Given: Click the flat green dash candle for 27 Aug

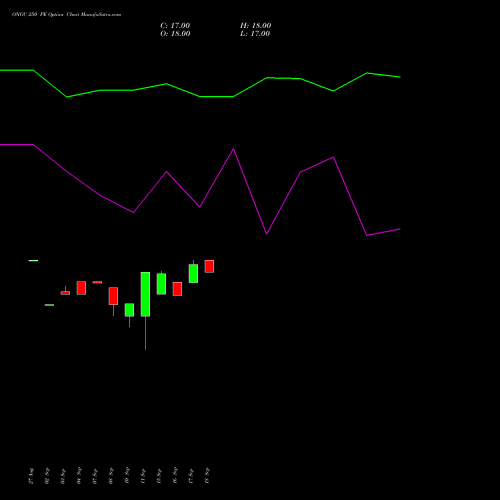Looking at the screenshot, I should click(33, 260).
